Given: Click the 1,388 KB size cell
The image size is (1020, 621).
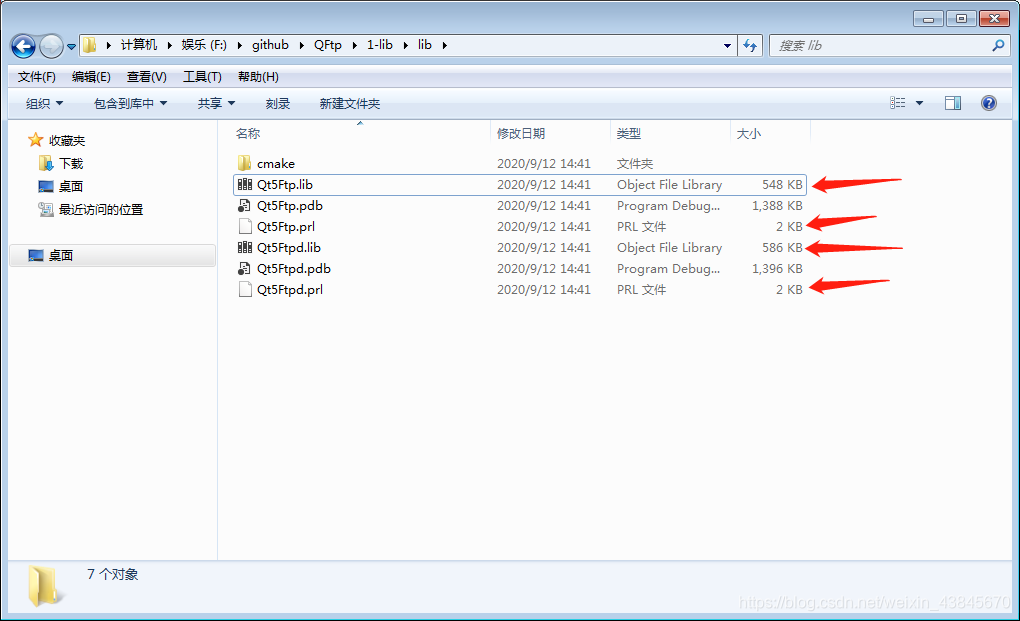Looking at the screenshot, I should point(777,205).
